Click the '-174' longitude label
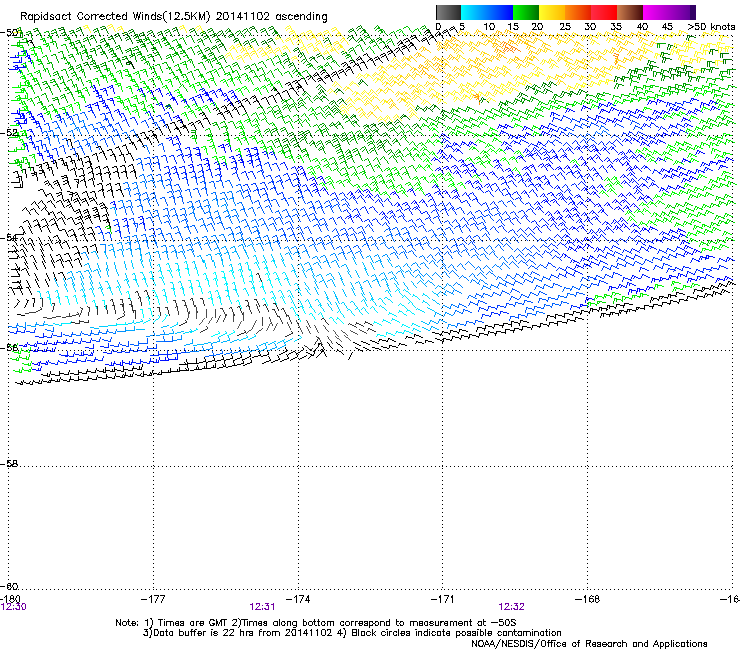Image resolution: width=740 pixels, height=650 pixels. click(298, 599)
